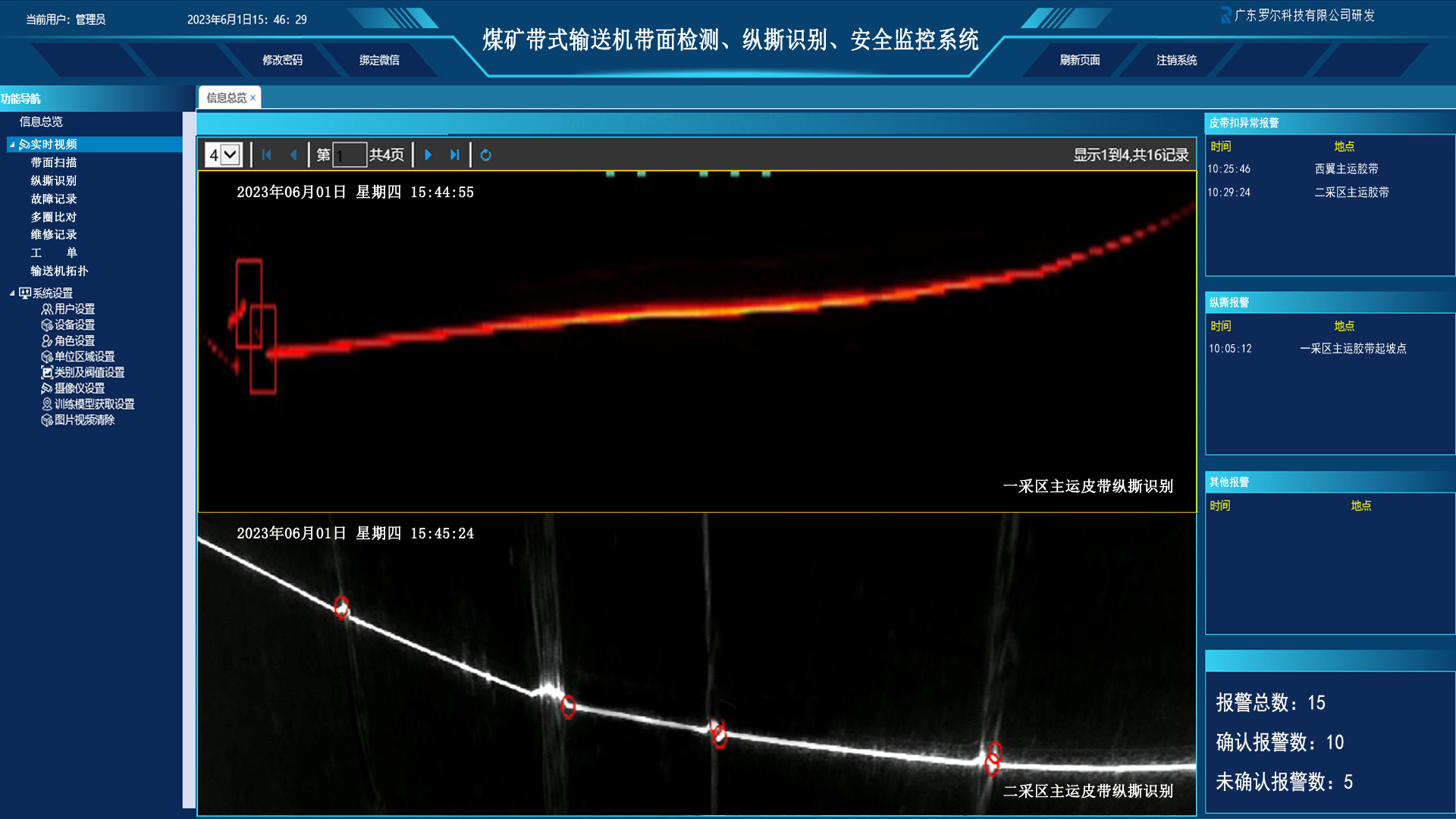Image resolution: width=1456 pixels, height=819 pixels.
Task: Open the page size dropdown showing 4
Action: (231, 155)
